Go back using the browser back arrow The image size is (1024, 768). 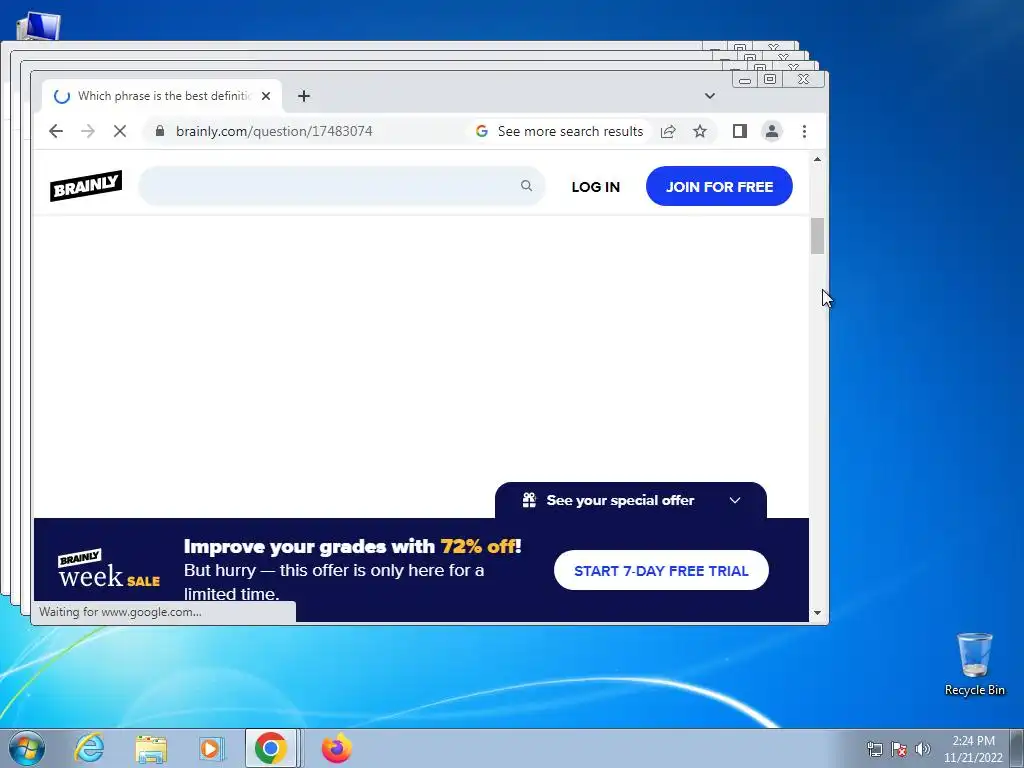point(56,131)
